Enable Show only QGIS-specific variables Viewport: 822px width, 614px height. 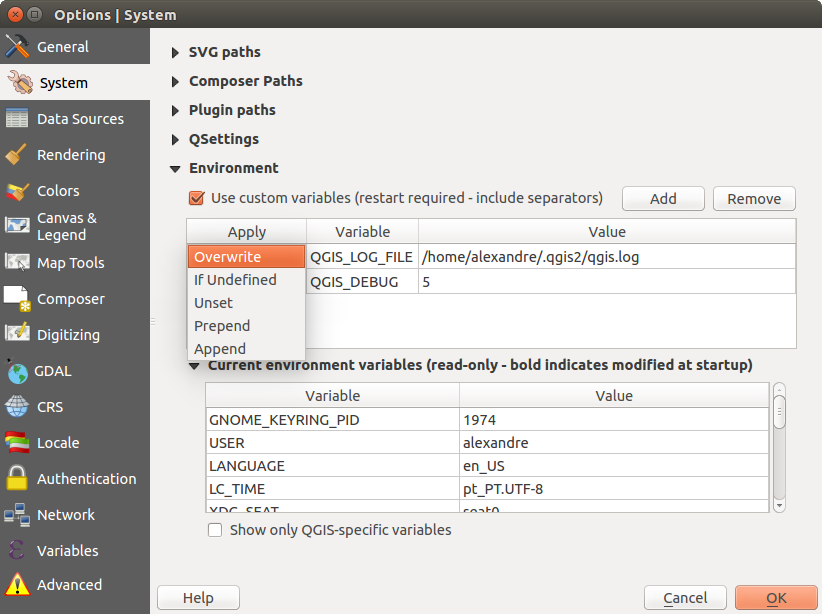[x=215, y=530]
